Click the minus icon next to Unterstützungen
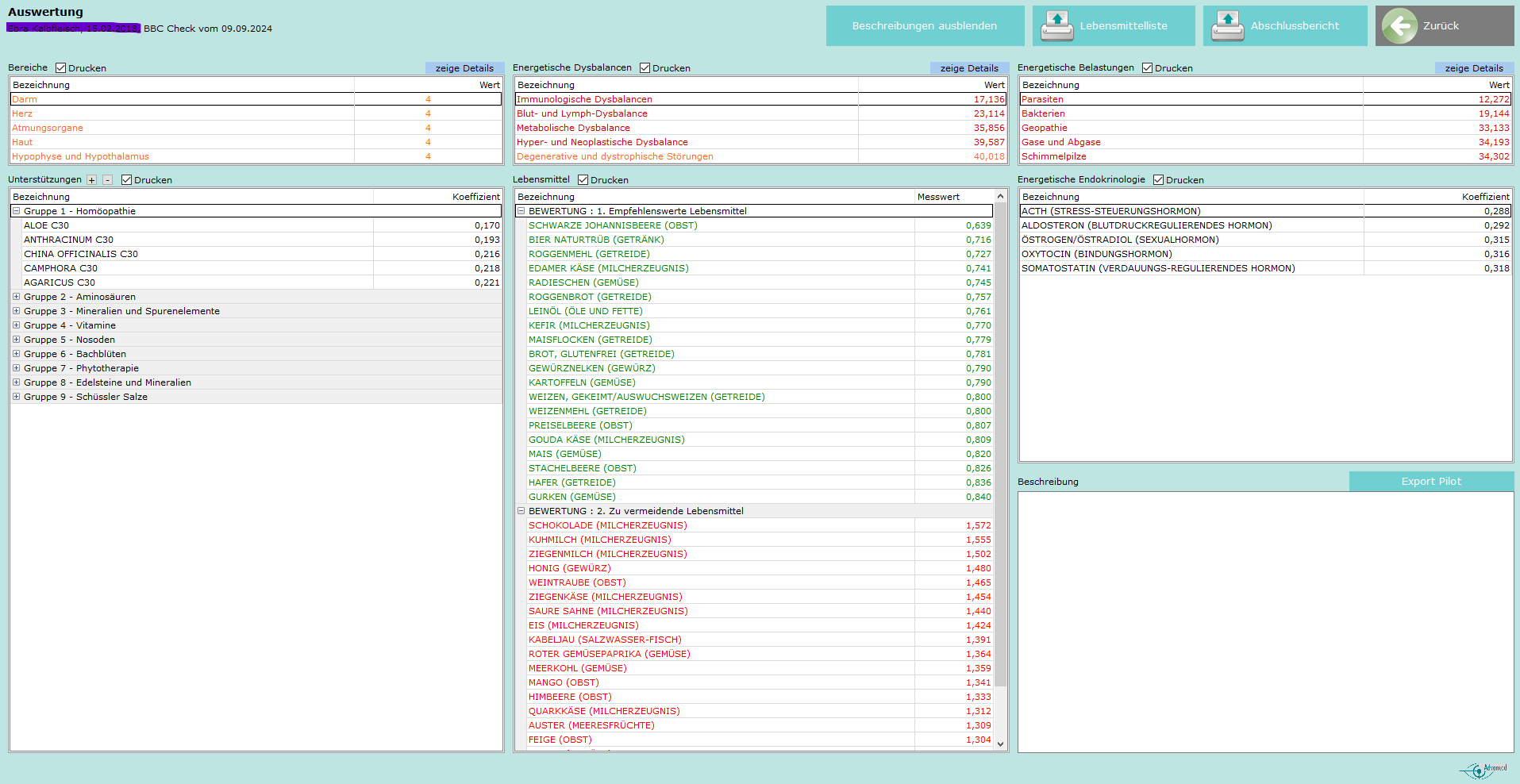Image resolution: width=1520 pixels, height=784 pixels. (x=108, y=180)
